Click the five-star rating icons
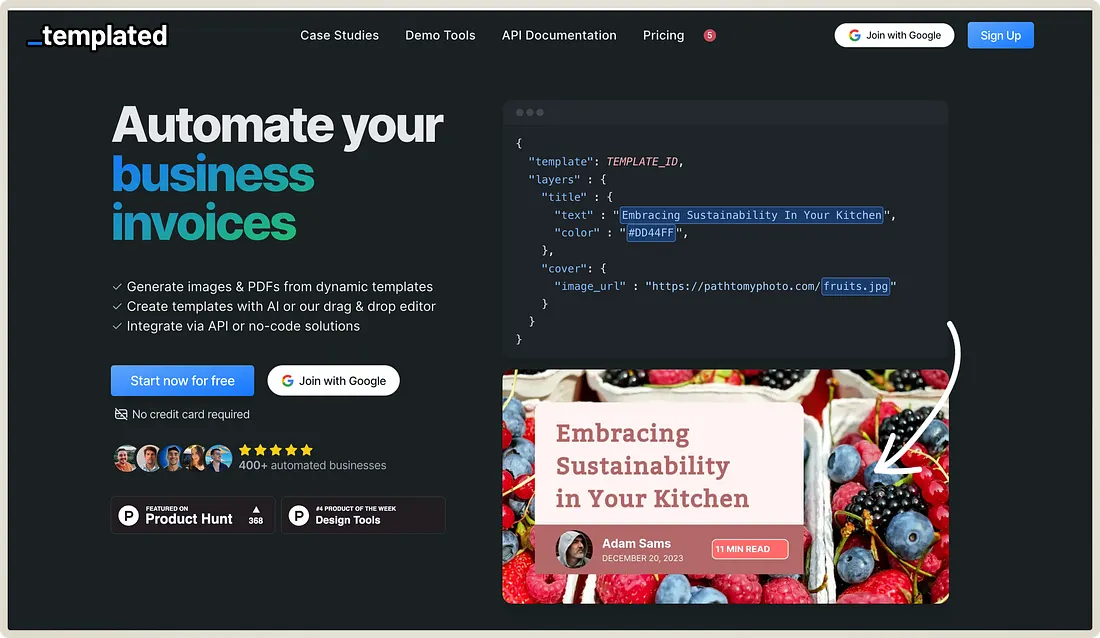Image resolution: width=1100 pixels, height=638 pixels. (x=276, y=450)
